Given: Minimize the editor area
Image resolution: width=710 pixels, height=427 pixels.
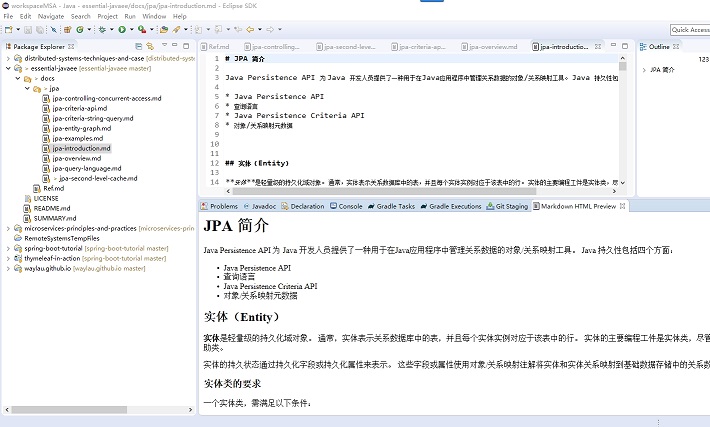Looking at the screenshot, I should (614, 45).
